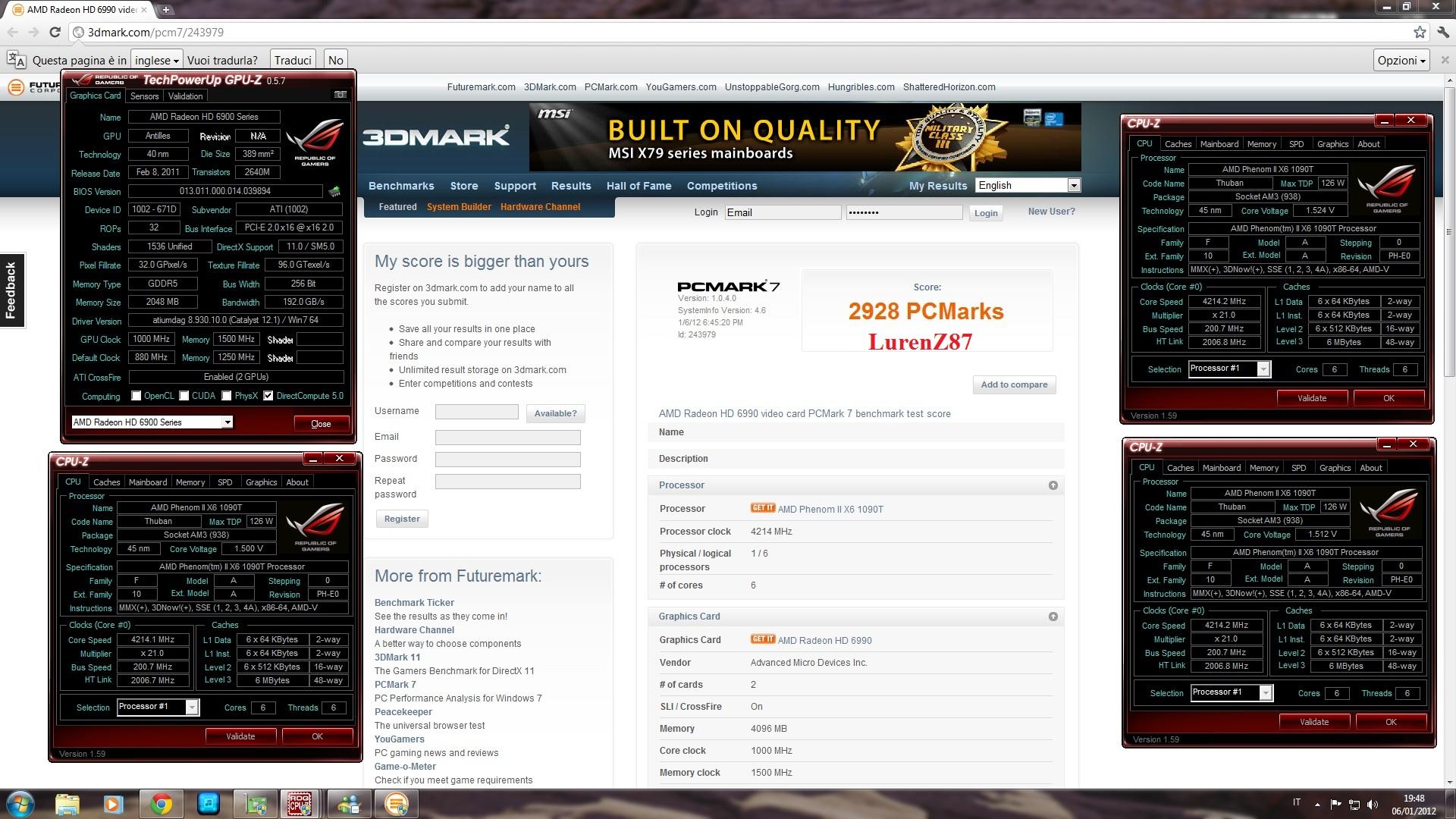Open Processor #1 dropdown in bottom-left CPU-Z
The image size is (1456, 819).
(158, 707)
